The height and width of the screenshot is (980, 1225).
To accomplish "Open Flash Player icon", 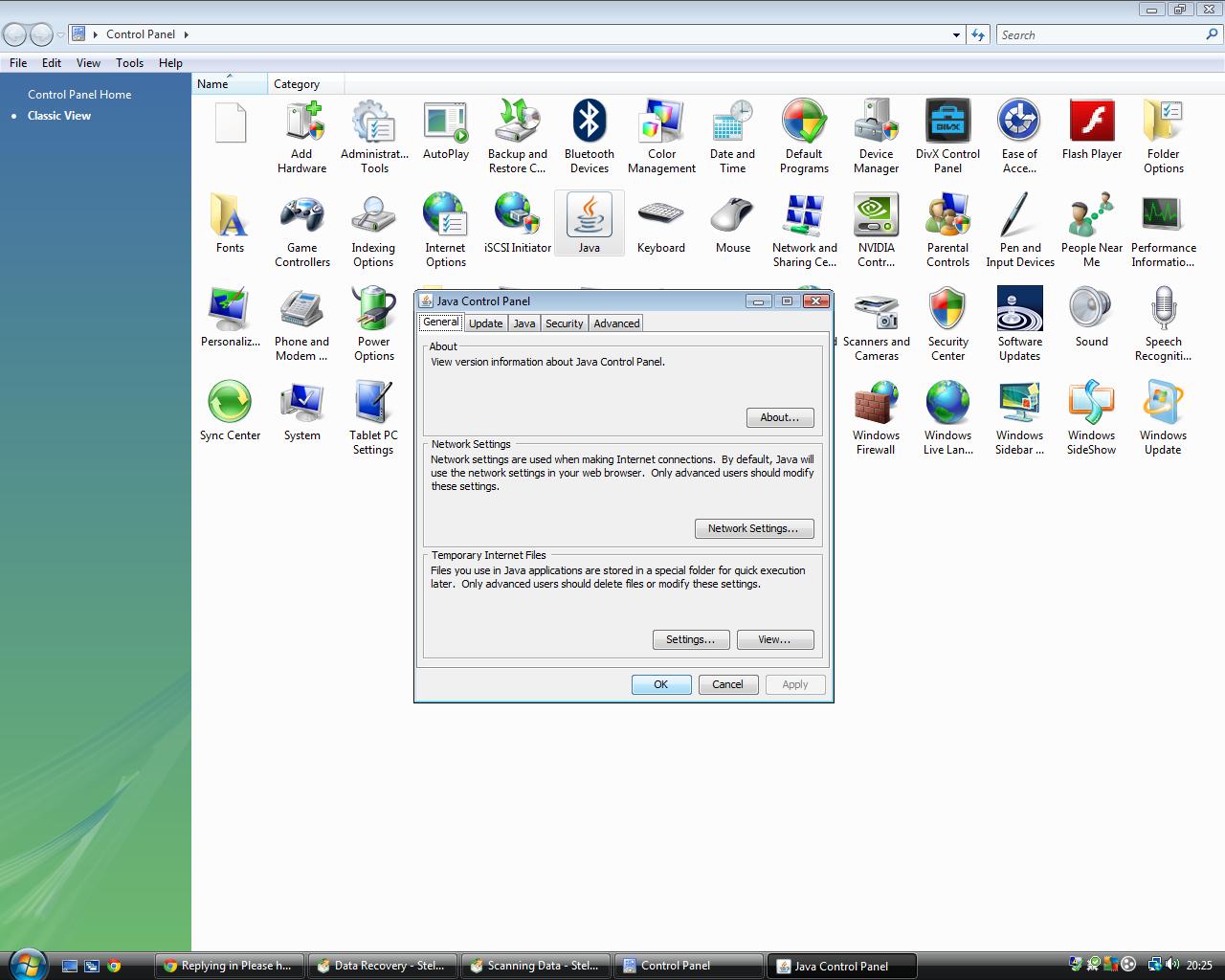I will (1092, 130).
